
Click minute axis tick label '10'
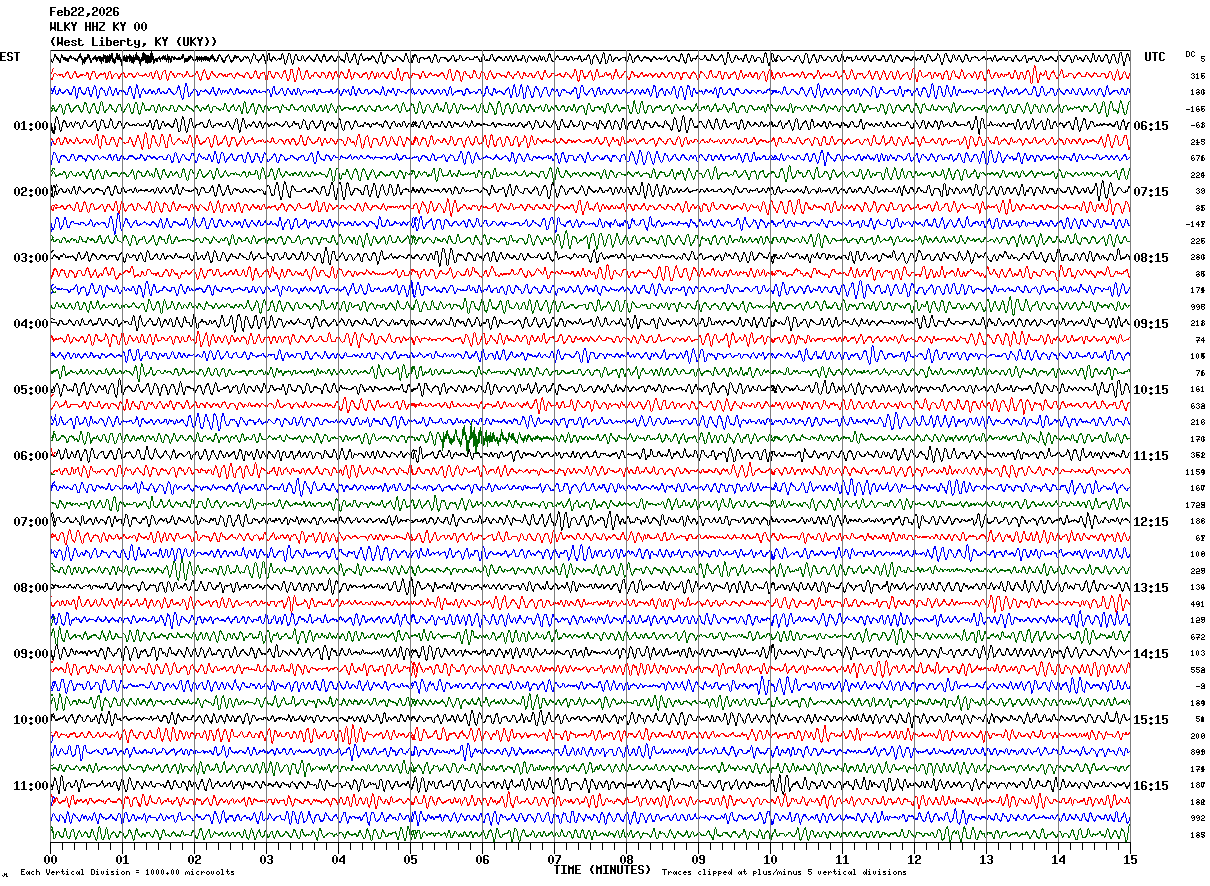tap(770, 860)
